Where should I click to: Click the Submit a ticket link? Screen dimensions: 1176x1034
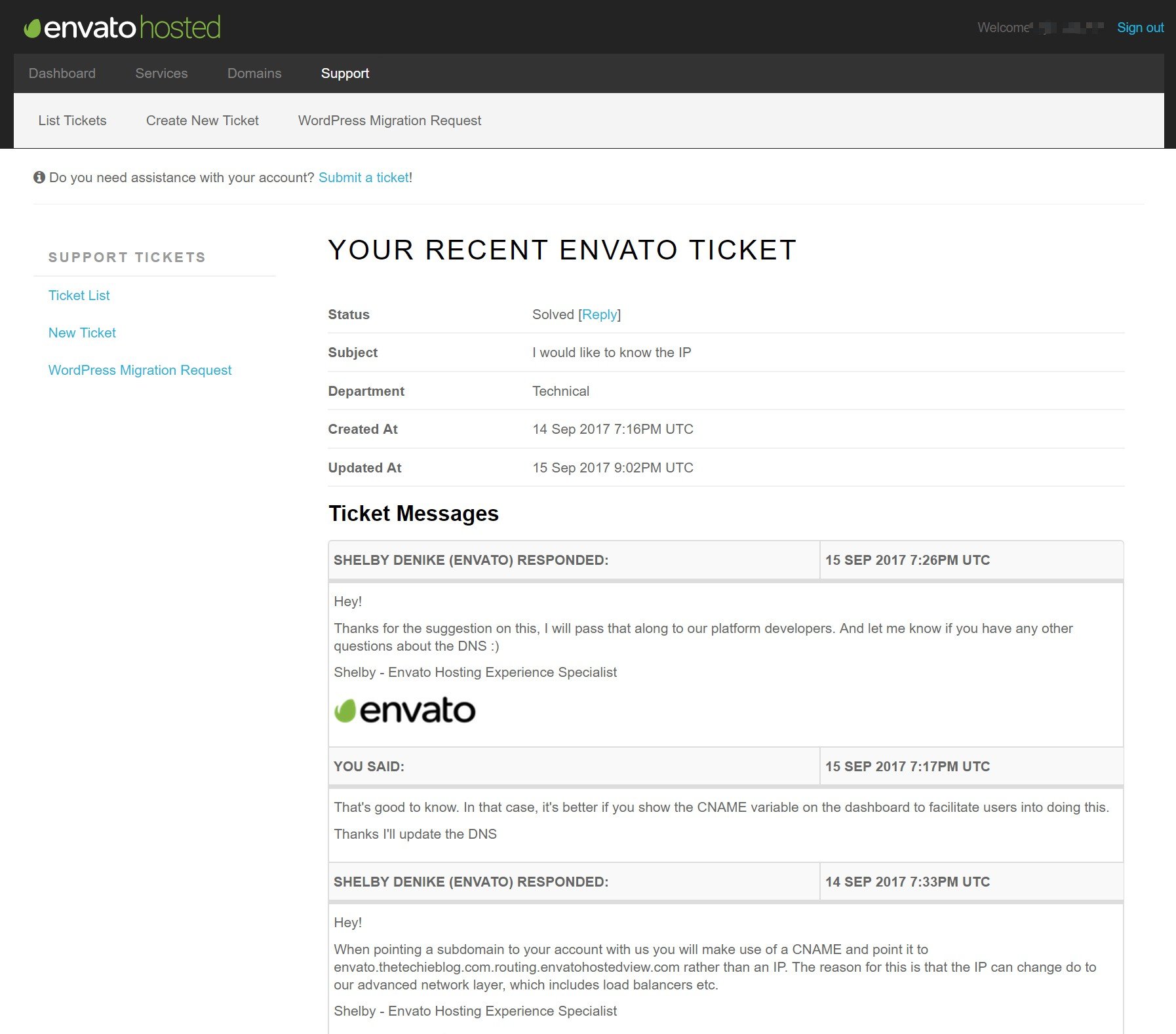pyautogui.click(x=364, y=178)
